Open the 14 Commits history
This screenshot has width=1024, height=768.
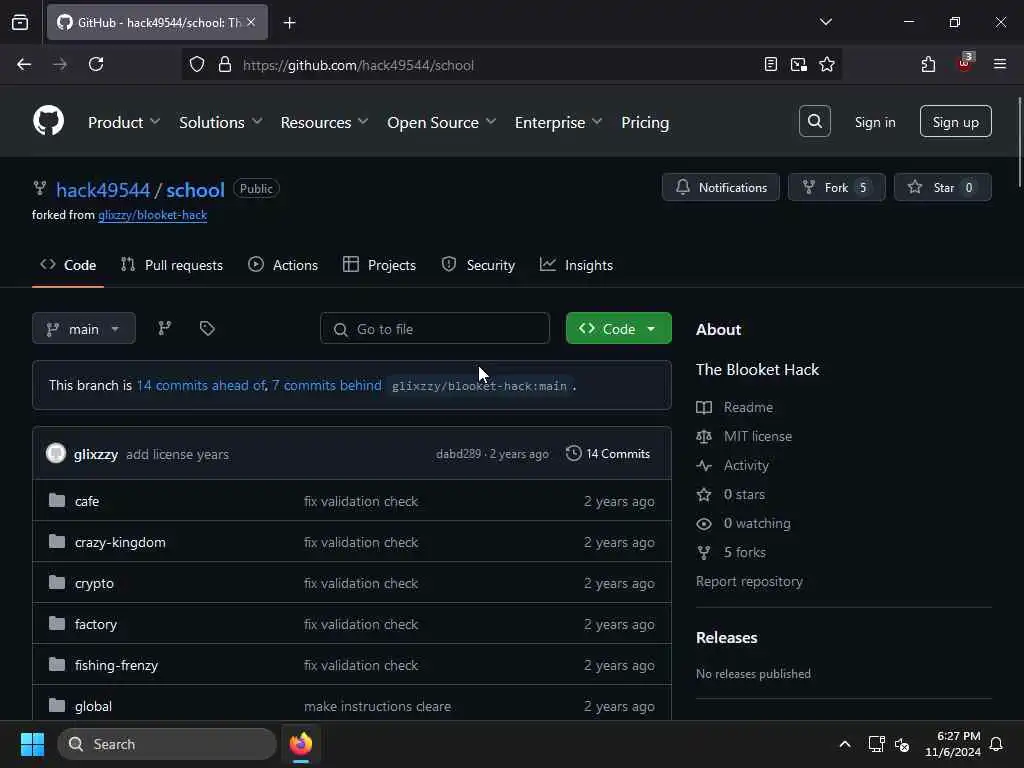pos(608,453)
